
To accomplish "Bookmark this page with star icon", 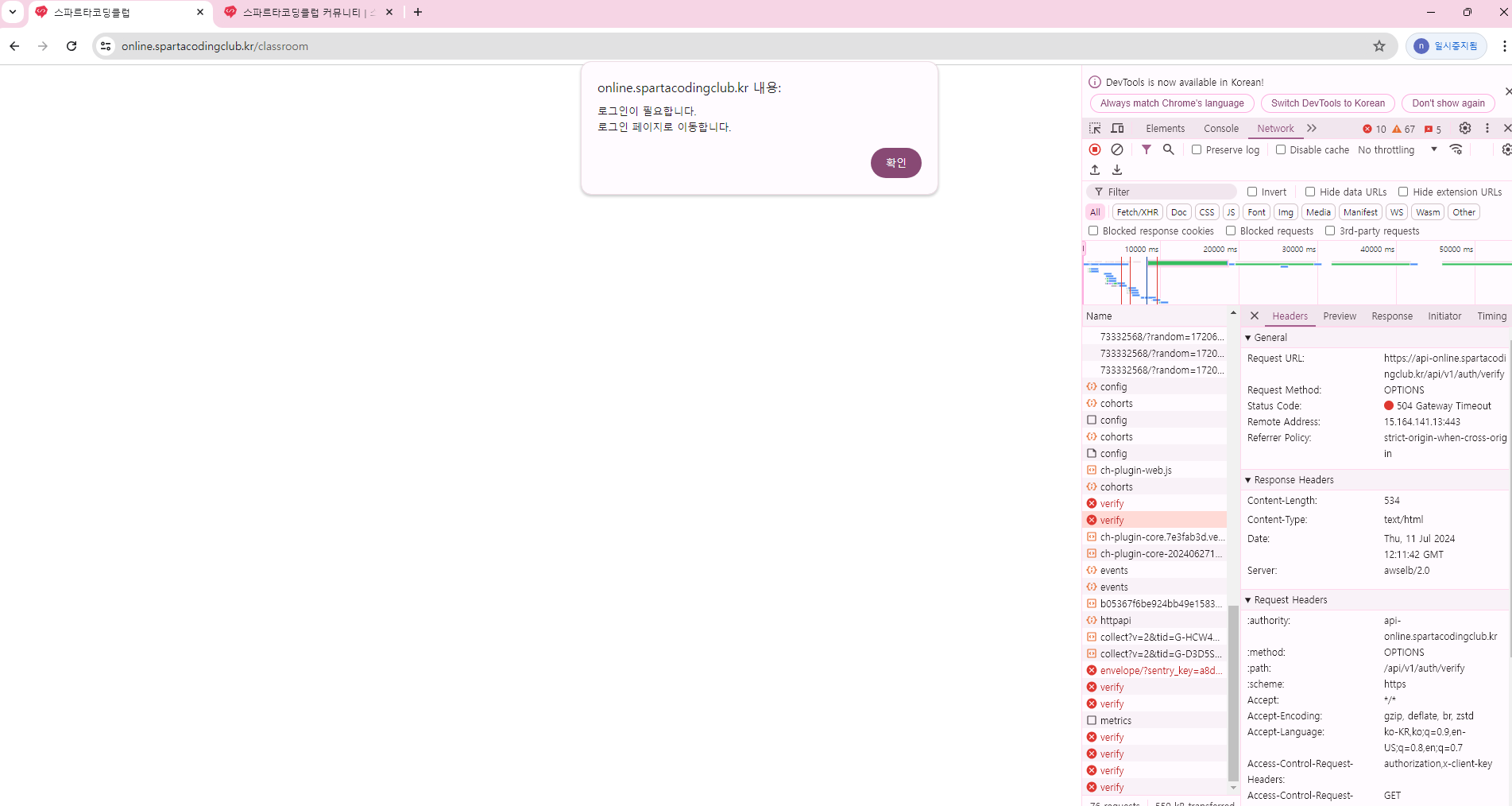I will (1379, 46).
